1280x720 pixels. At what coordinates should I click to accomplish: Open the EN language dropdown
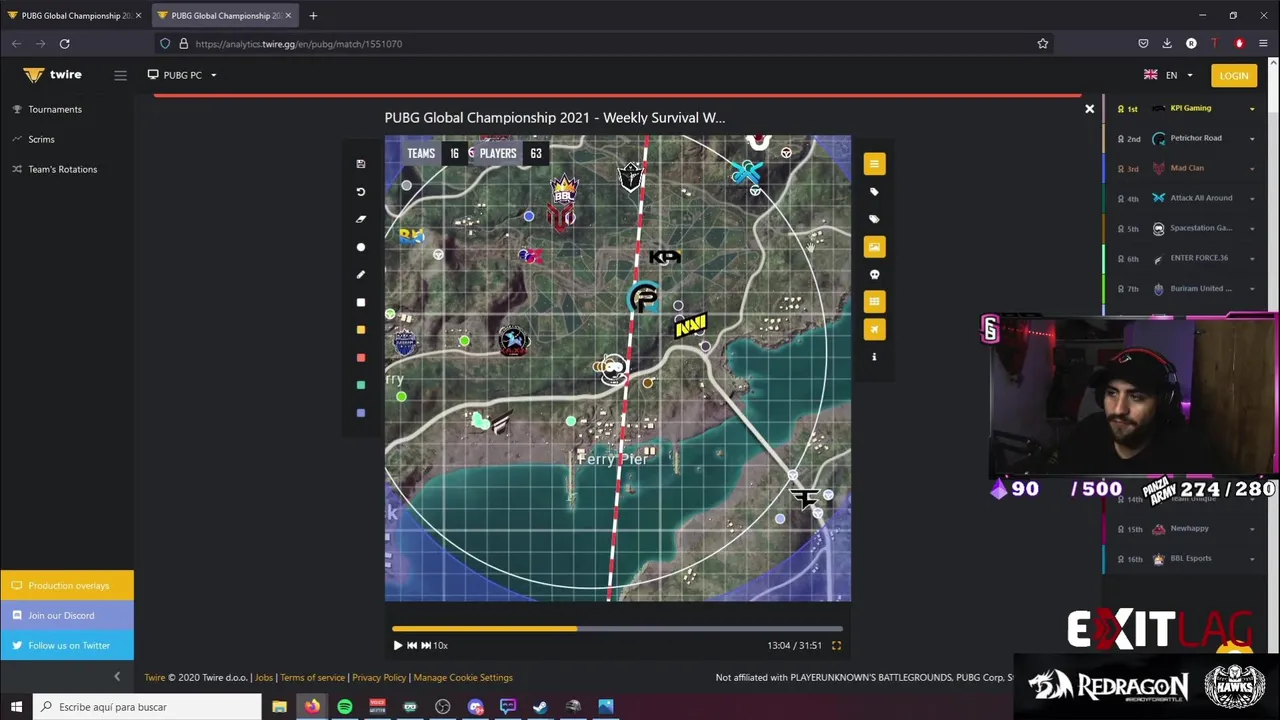pos(1168,75)
